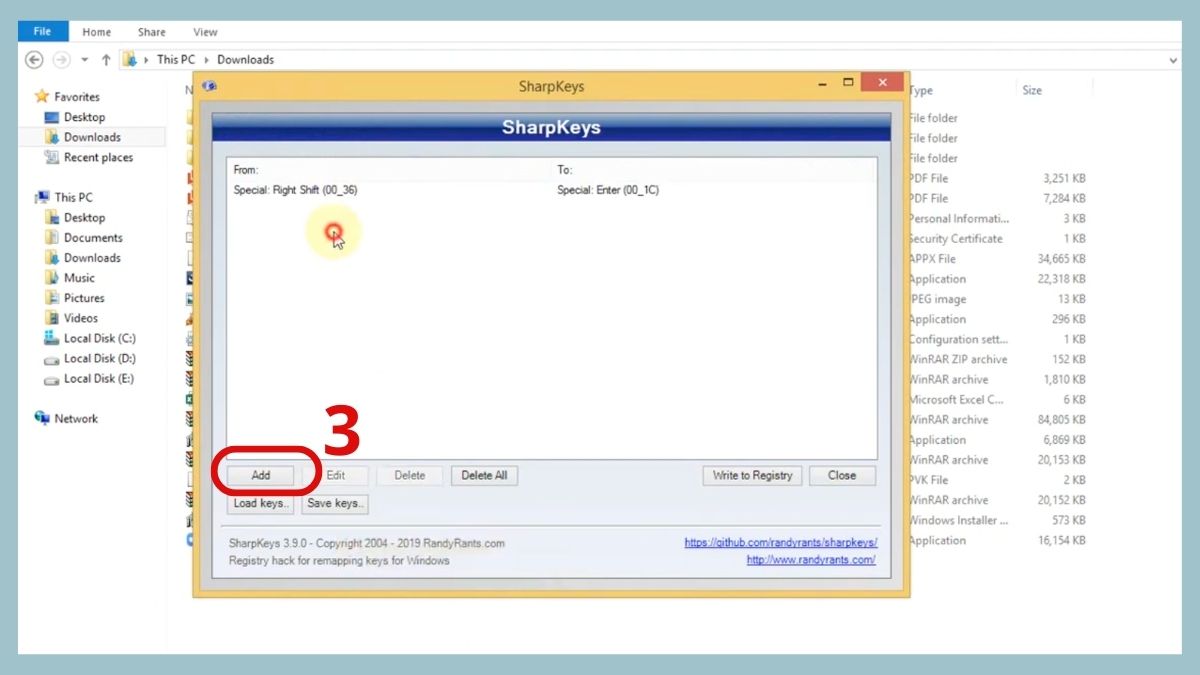Open Recent places under Favorites
Viewport: 1200px width, 675px height.
tap(97, 157)
